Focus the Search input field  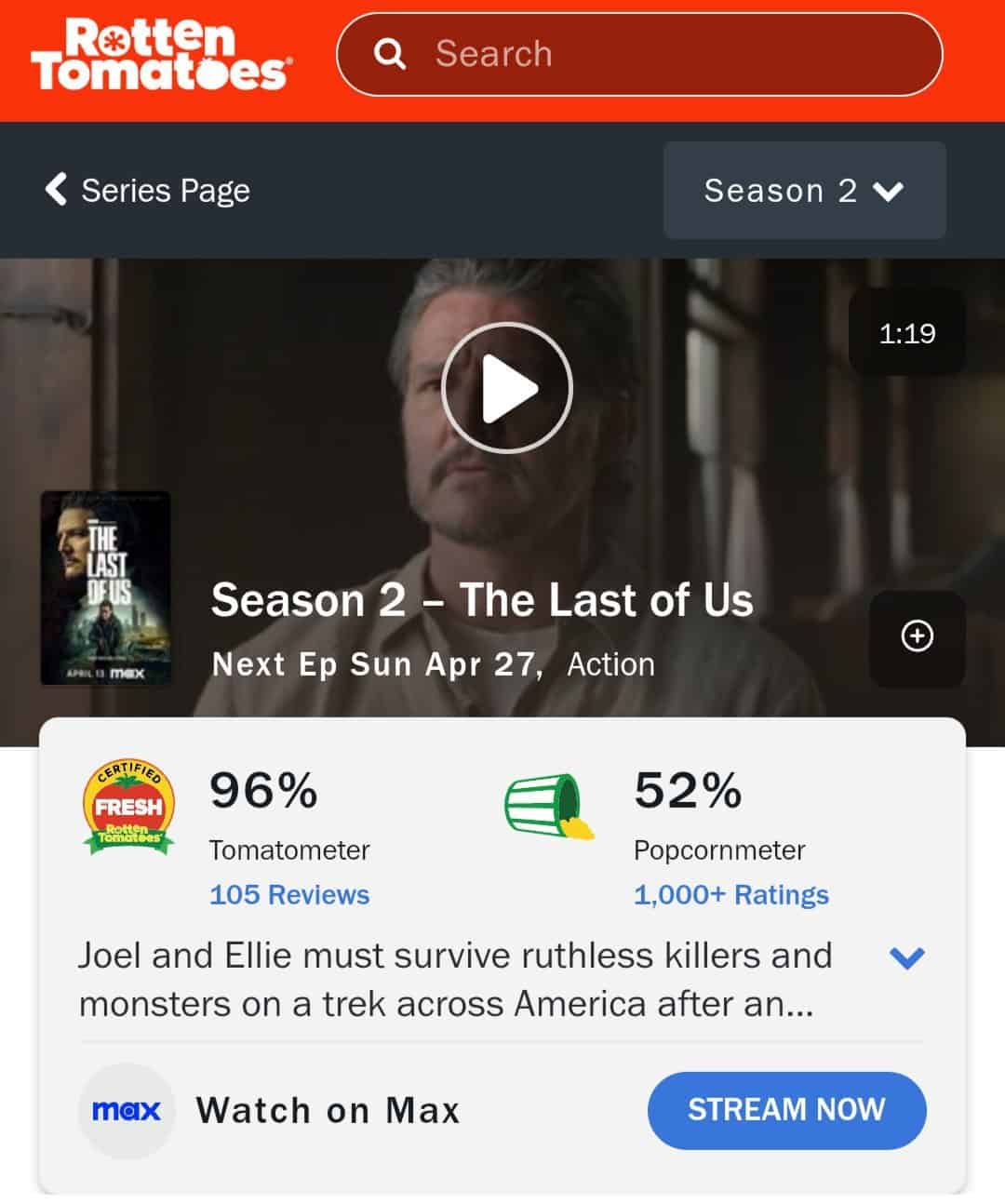coord(639,54)
